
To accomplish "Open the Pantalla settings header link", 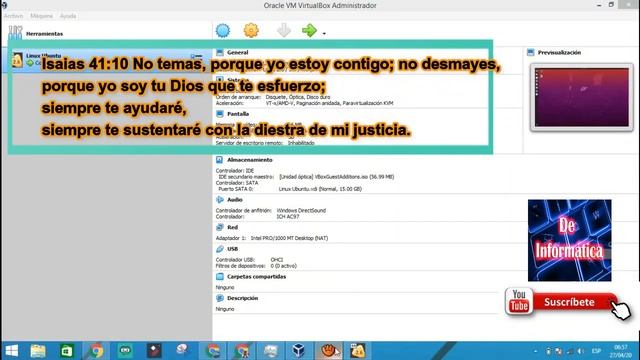I will tap(238, 114).
